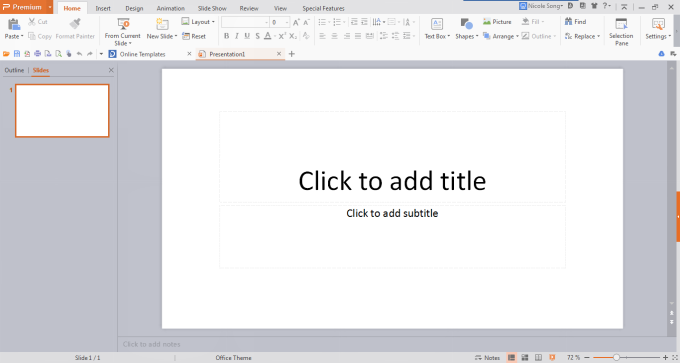Image resolution: width=681 pixels, height=363 pixels.
Task: Toggle italic formatting
Action: [237, 36]
